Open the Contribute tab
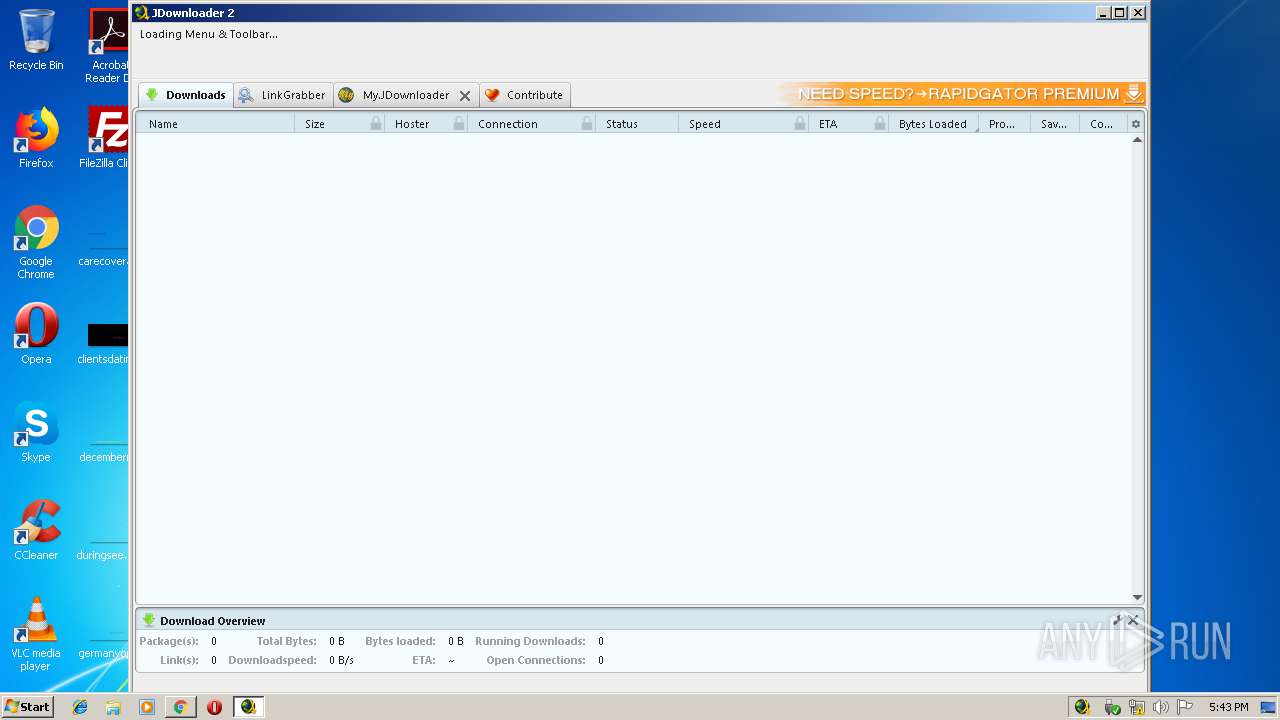Screen dimensions: 1280x720 pos(525,95)
